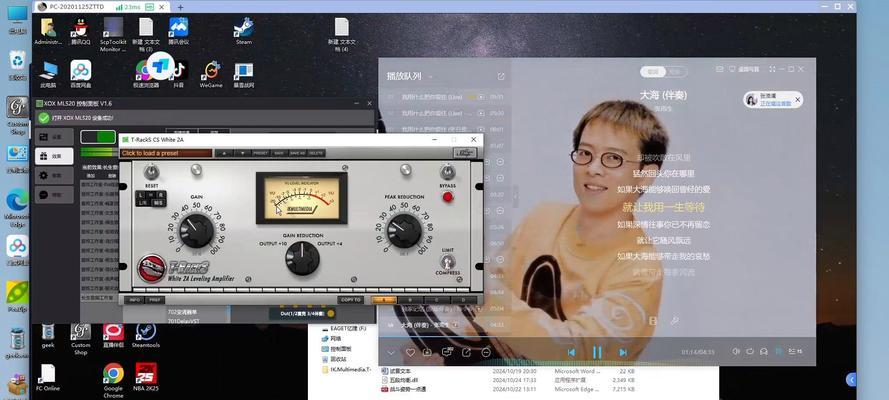Click the INFO button in T-RackS footer
This screenshot has width=889, height=400.
point(135,300)
